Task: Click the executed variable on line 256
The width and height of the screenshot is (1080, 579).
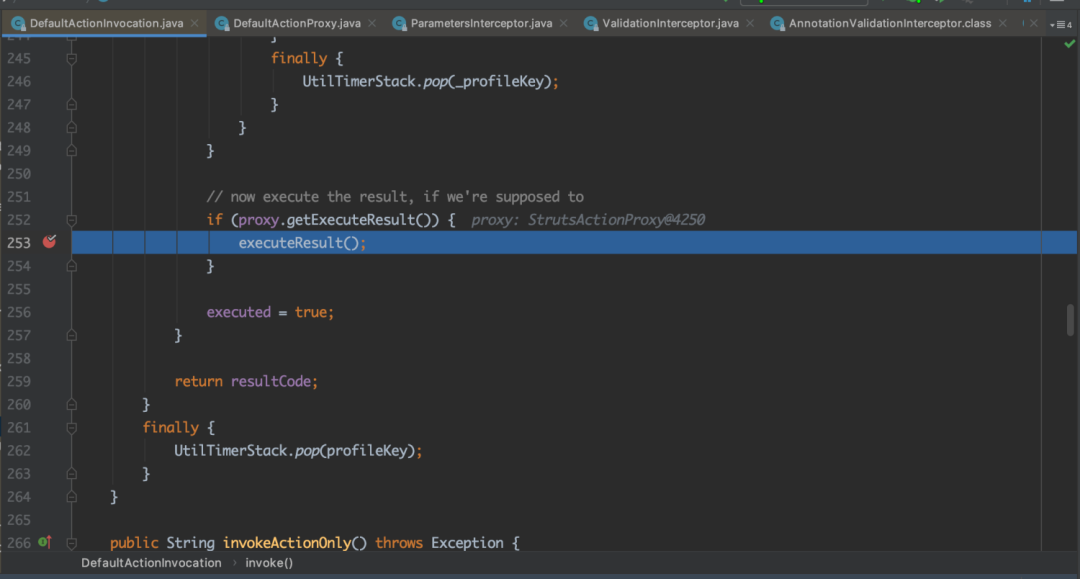Action: click(238, 313)
